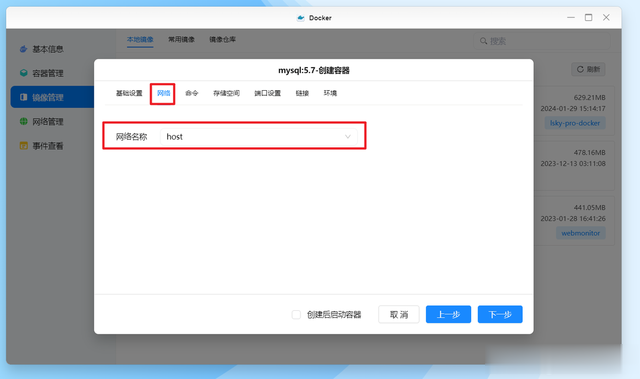
Task: Open the 网络名称 host dropdown
Action: point(259,137)
